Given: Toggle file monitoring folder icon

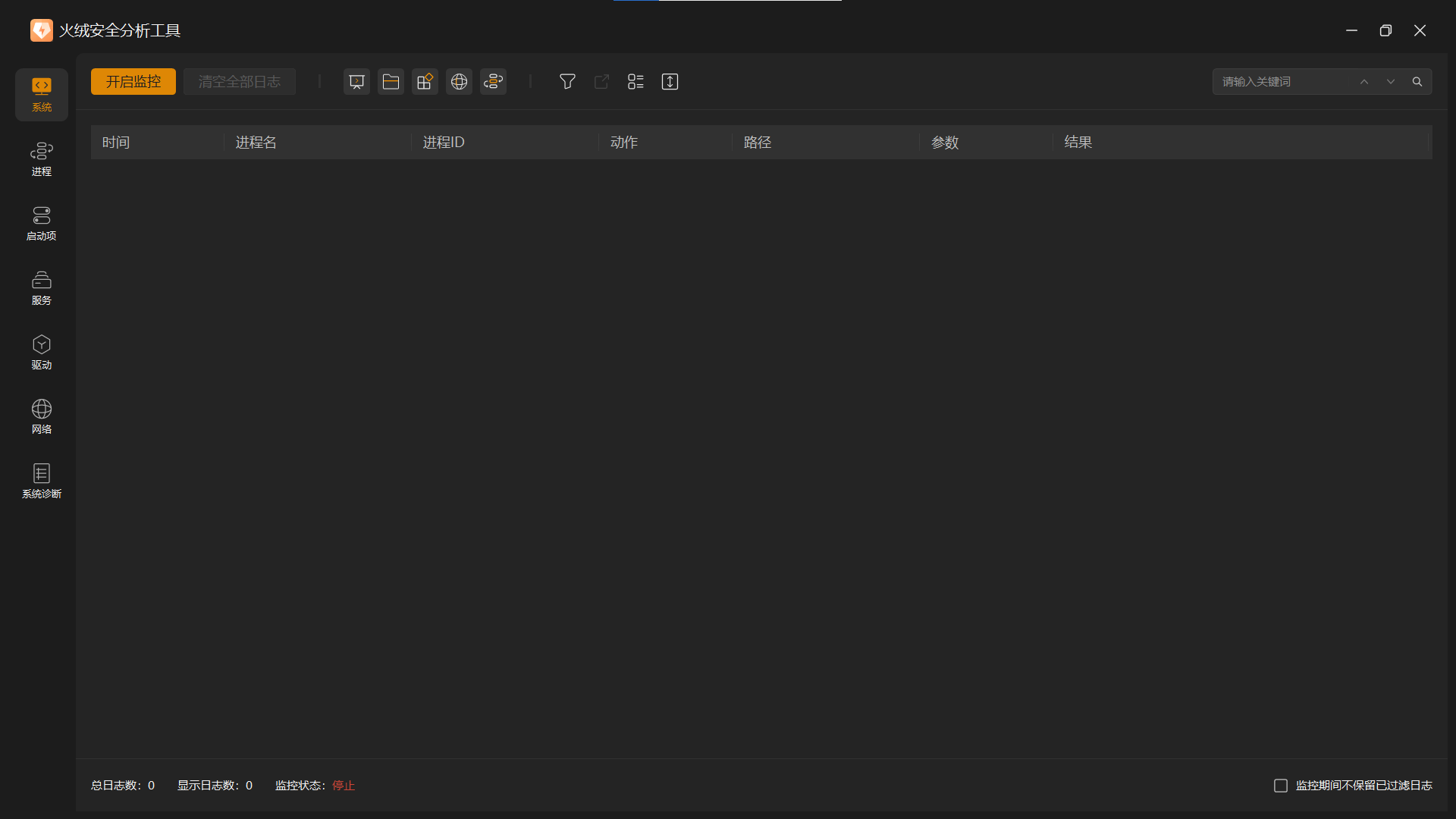Looking at the screenshot, I should coord(391,82).
